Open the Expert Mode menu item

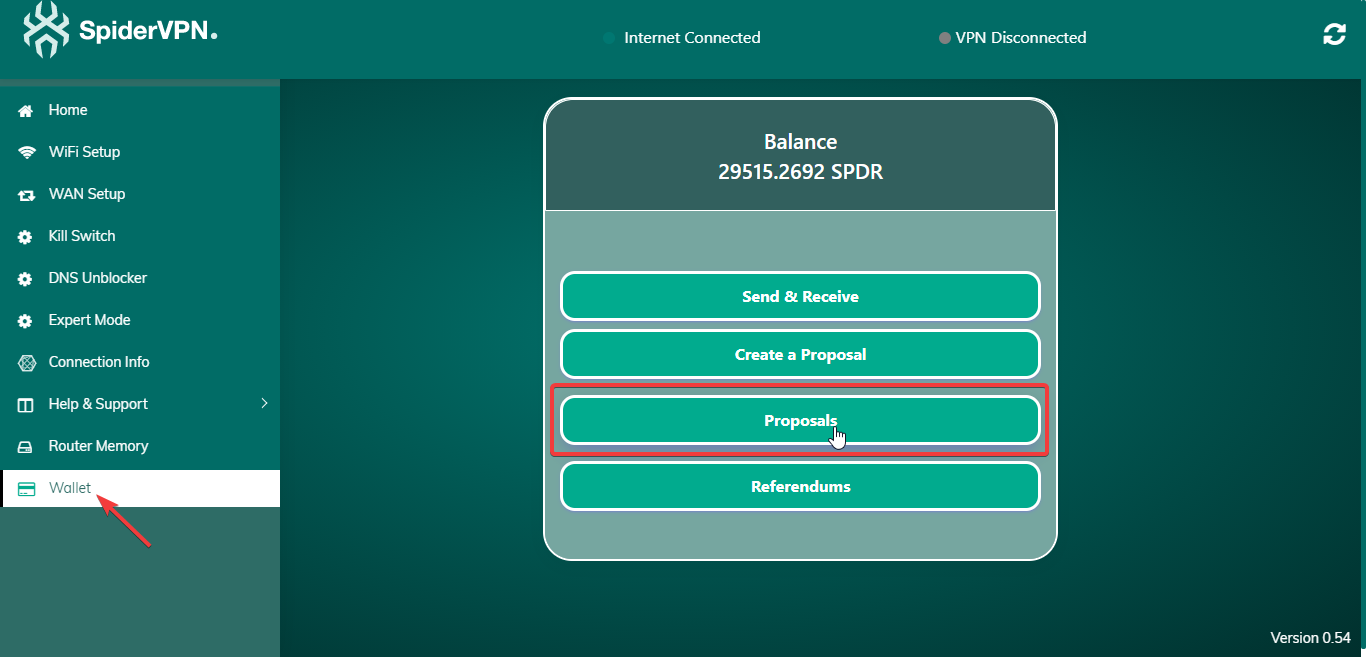coord(89,320)
